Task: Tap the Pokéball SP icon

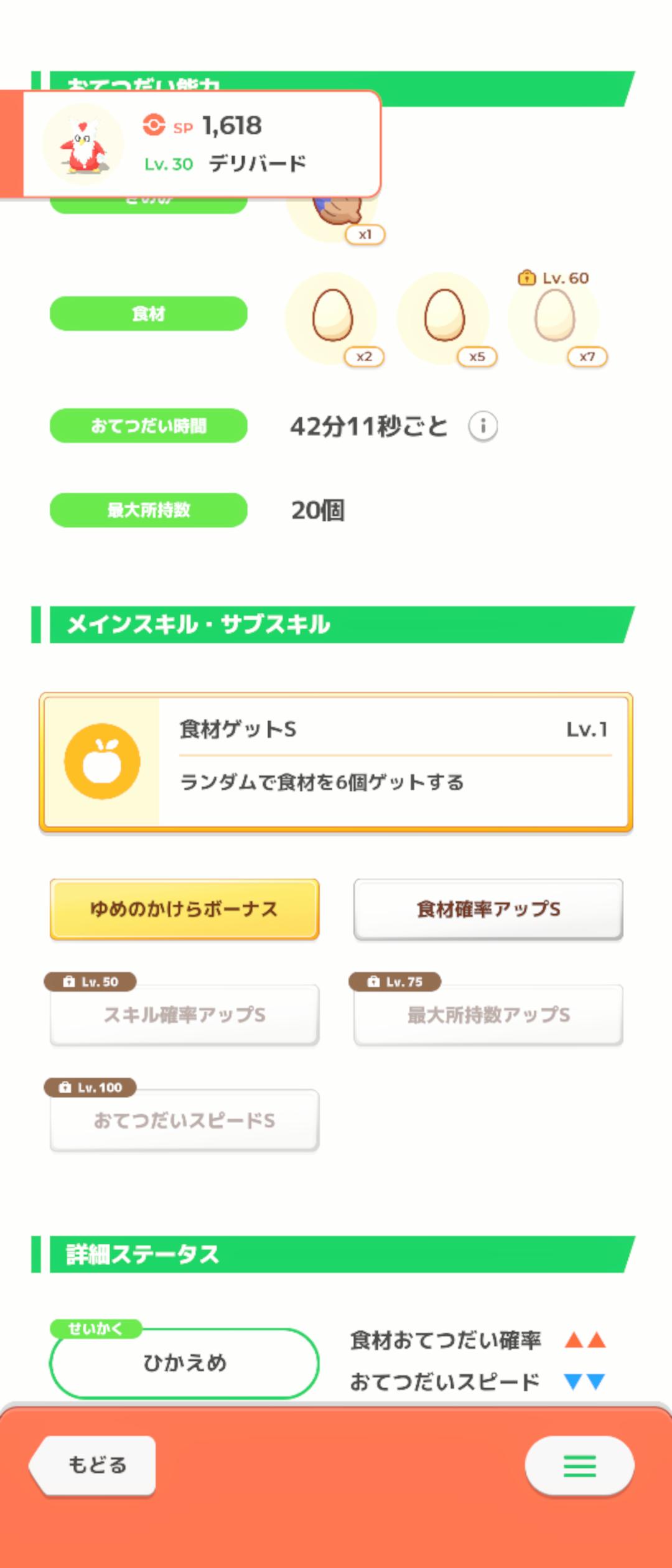Action: 154,124
